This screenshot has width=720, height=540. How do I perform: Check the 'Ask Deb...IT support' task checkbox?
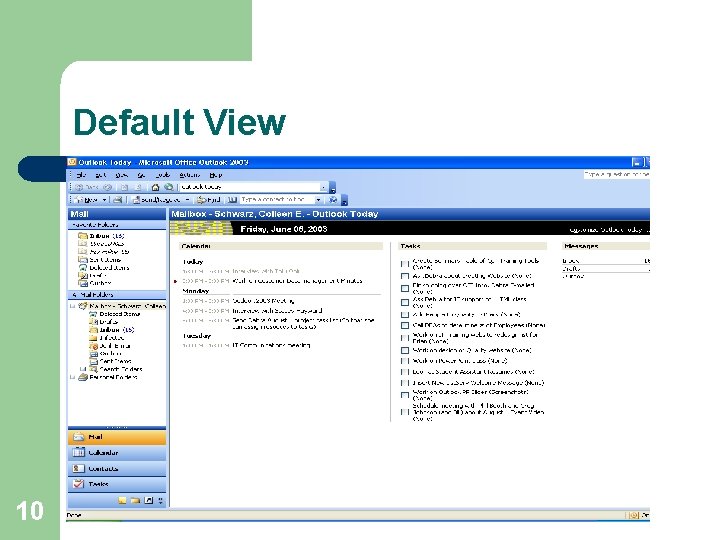coord(405,302)
